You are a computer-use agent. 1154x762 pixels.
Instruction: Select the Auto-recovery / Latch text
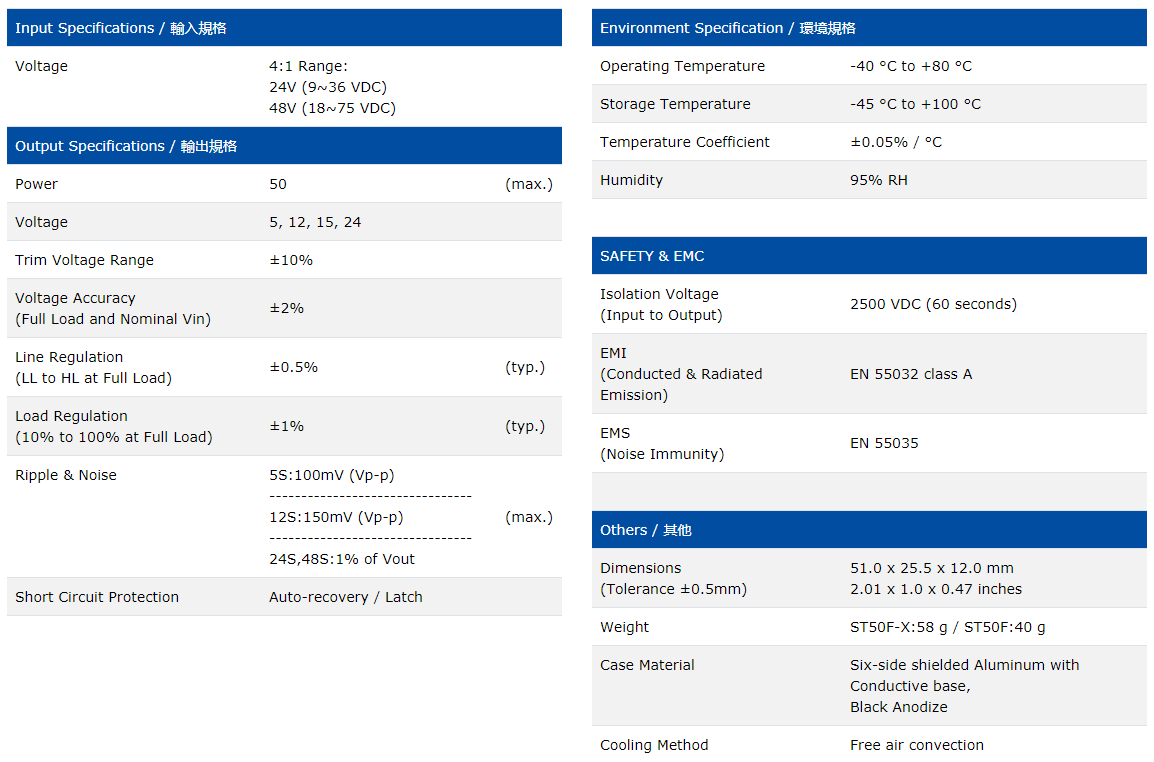pos(345,597)
